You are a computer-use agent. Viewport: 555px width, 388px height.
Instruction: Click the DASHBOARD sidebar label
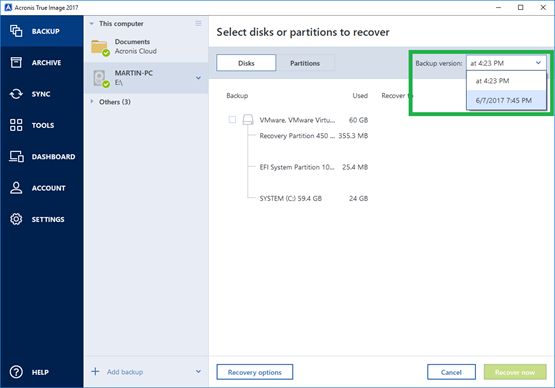(53, 156)
